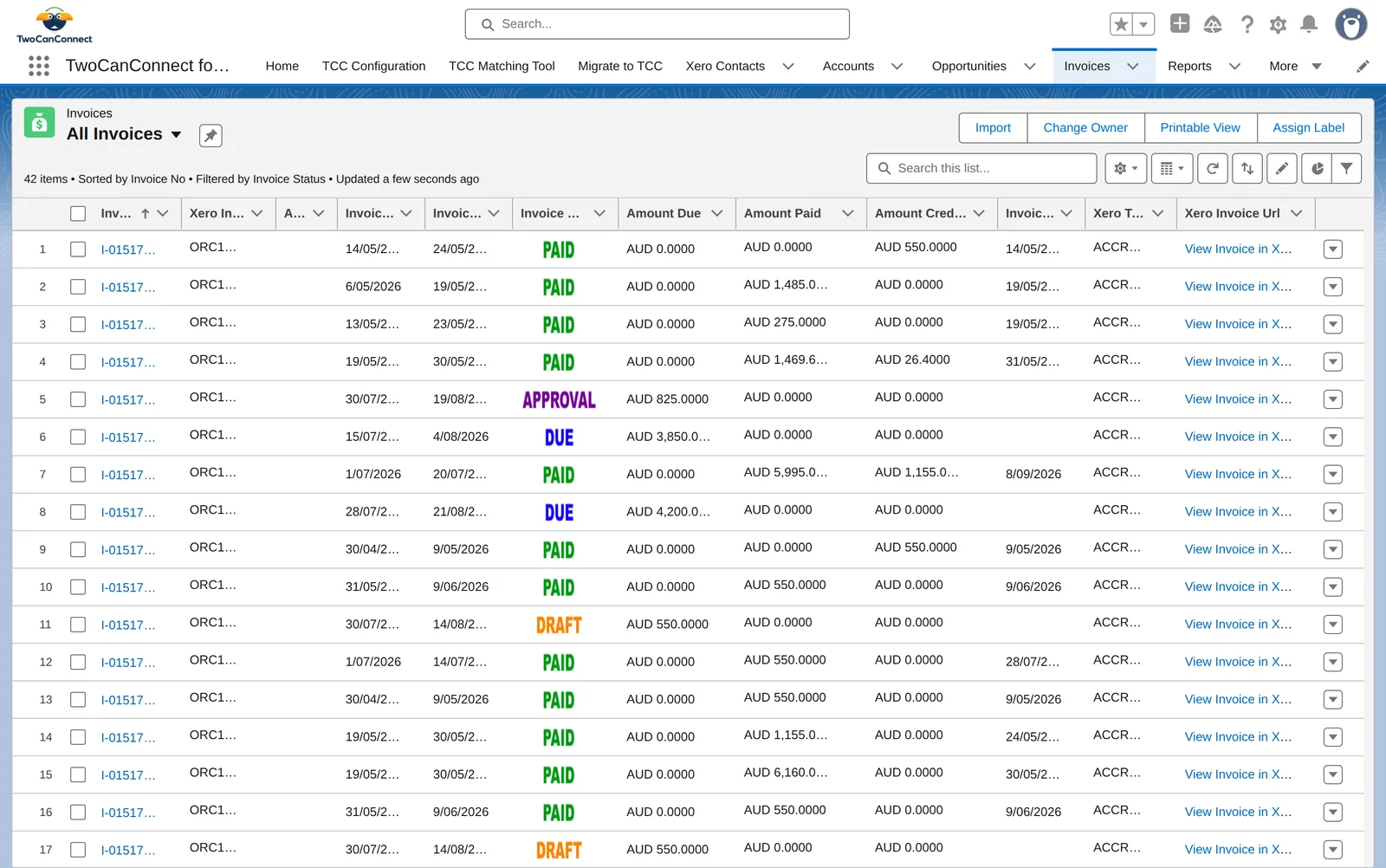Open Xero Invoice Url column menu chevron
This screenshot has width=1386, height=868.
[1297, 213]
